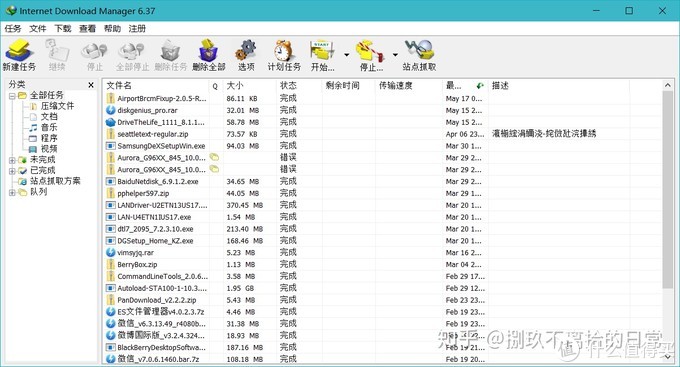The image size is (680, 367).
Task: Select 文档 category
Action: click(49, 117)
